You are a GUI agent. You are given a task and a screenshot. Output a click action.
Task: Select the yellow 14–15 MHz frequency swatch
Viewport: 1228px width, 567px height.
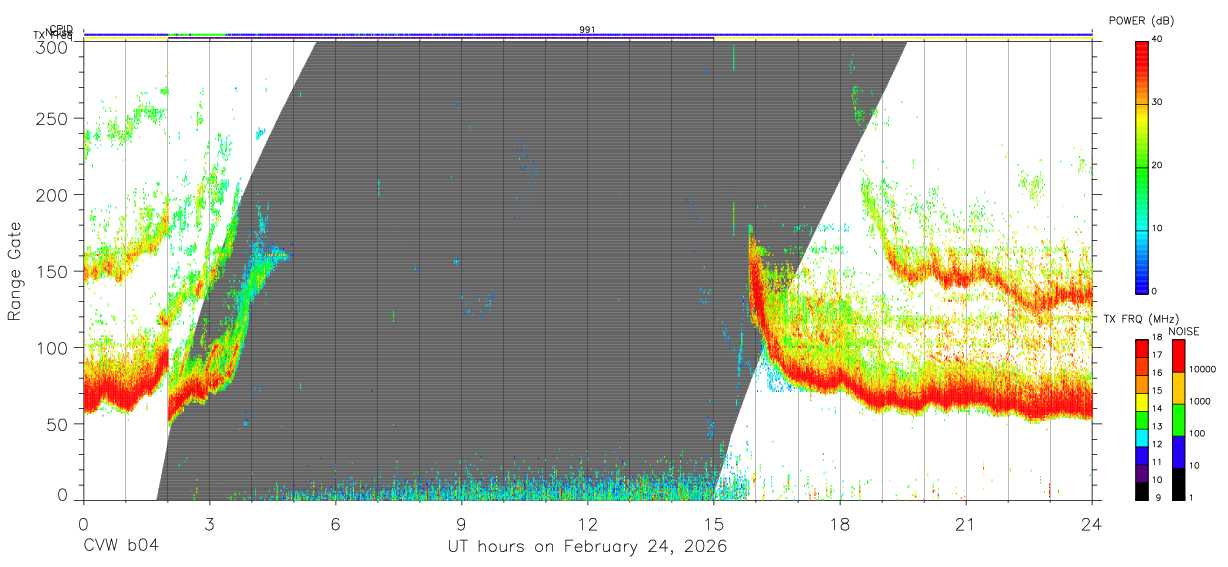pos(1143,402)
